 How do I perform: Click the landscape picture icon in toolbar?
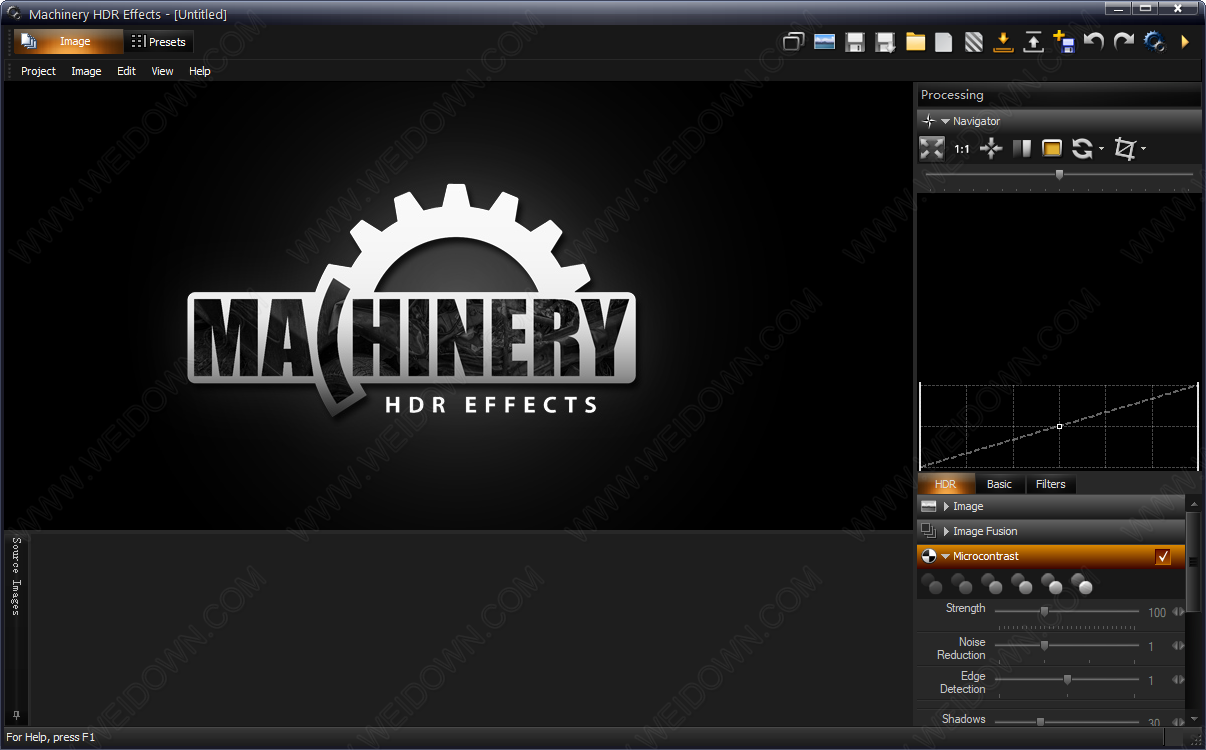(x=824, y=42)
